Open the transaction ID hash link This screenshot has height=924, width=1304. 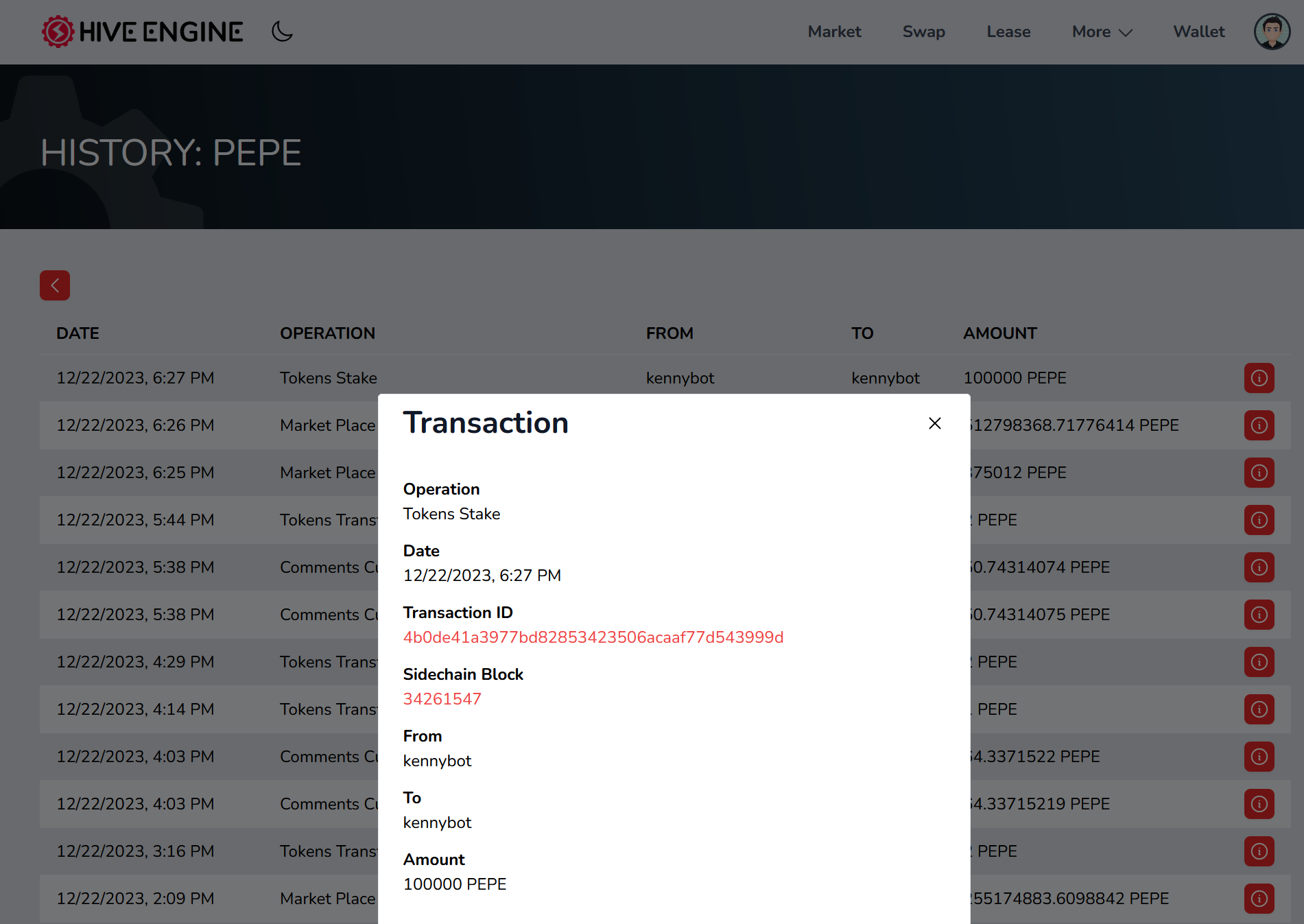[x=593, y=637]
